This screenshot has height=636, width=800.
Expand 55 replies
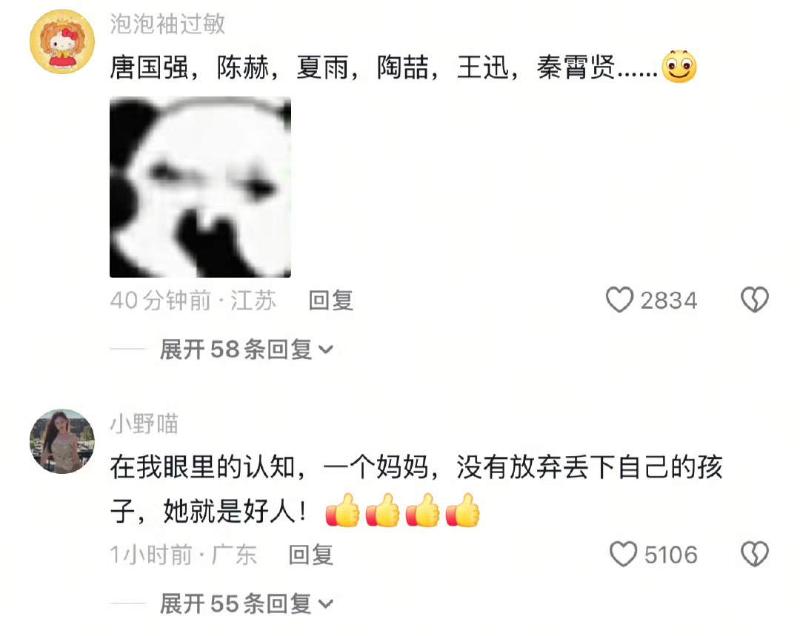pyautogui.click(x=246, y=604)
